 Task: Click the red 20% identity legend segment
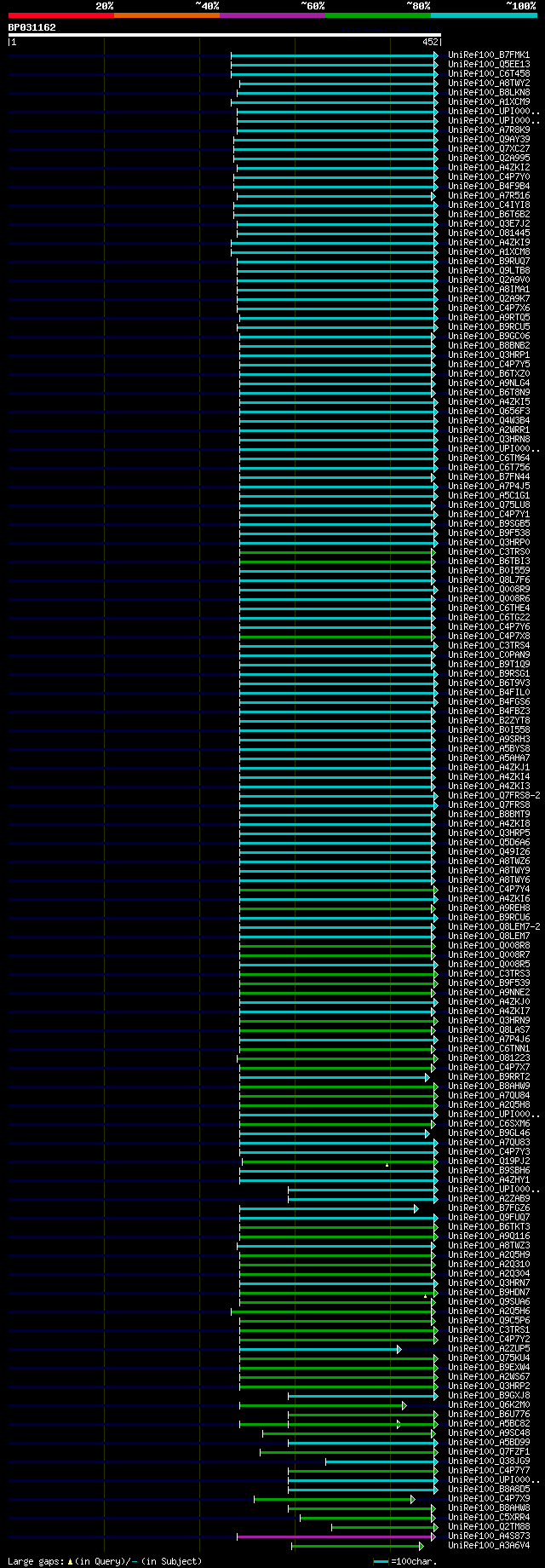tap(61, 15)
